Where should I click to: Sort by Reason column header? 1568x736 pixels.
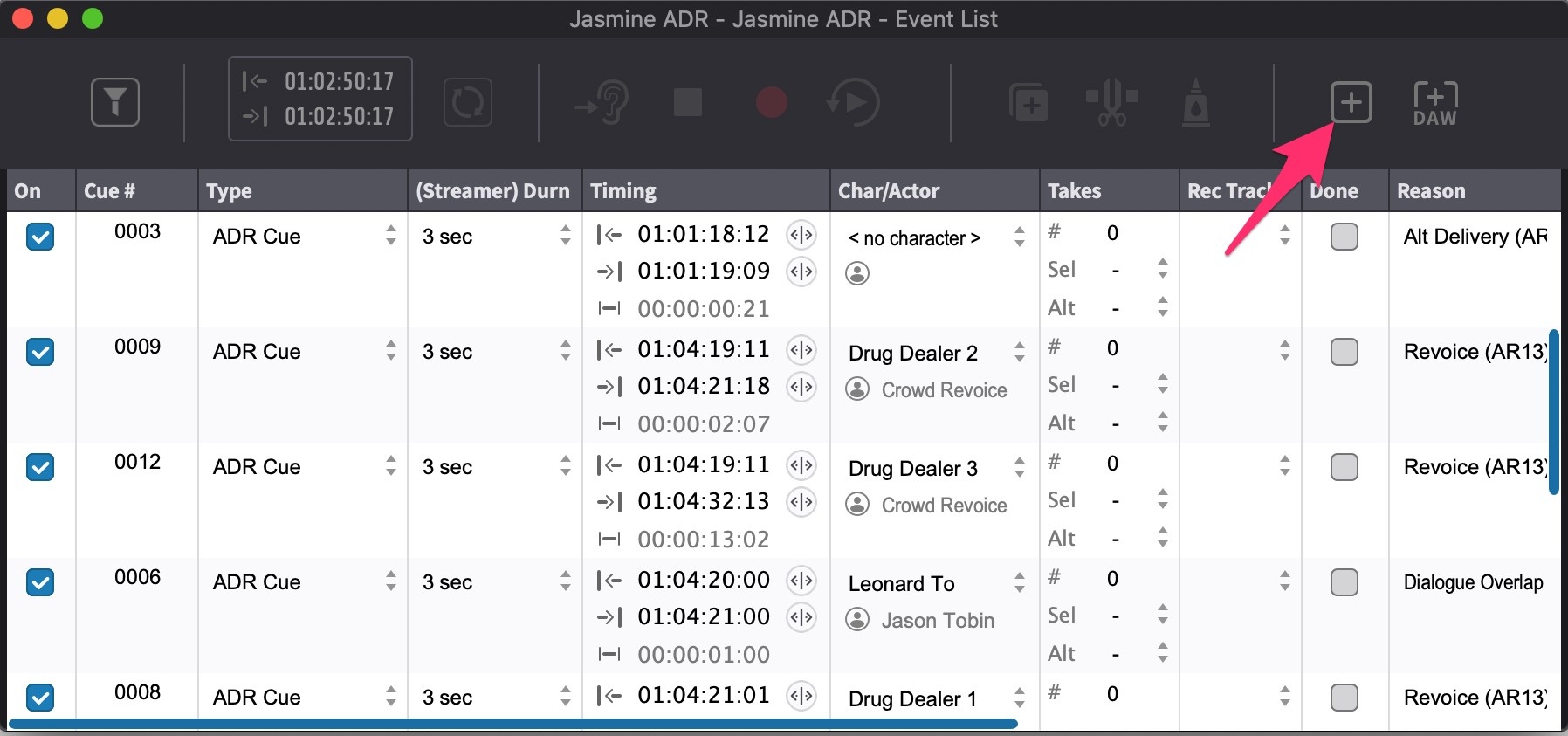[1475, 190]
